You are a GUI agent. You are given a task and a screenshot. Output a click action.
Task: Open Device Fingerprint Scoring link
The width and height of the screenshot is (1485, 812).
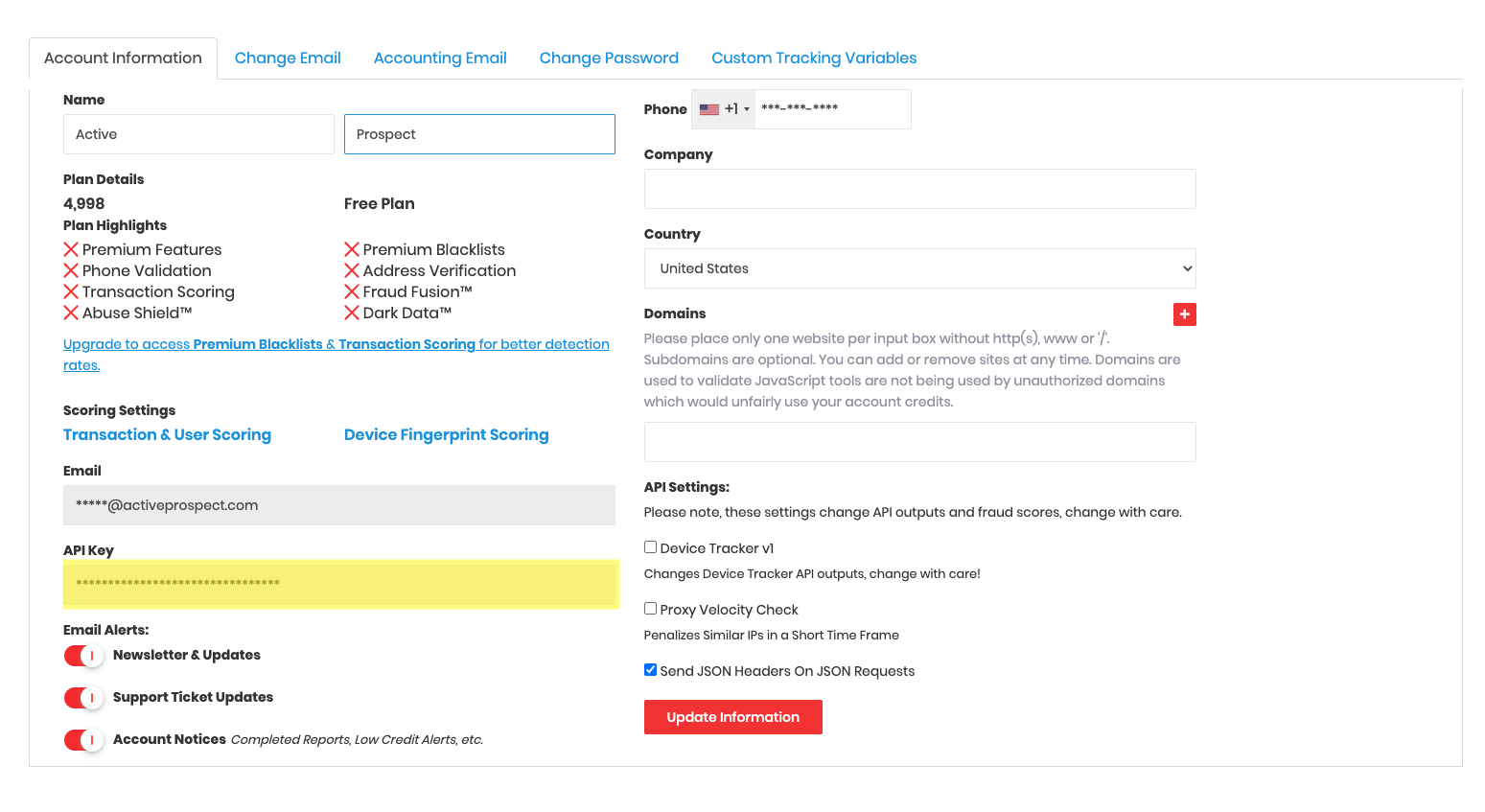click(446, 435)
